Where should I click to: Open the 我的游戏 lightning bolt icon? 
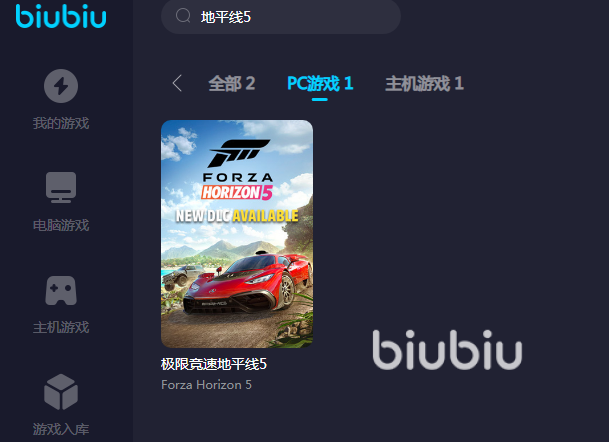pyautogui.click(x=61, y=86)
